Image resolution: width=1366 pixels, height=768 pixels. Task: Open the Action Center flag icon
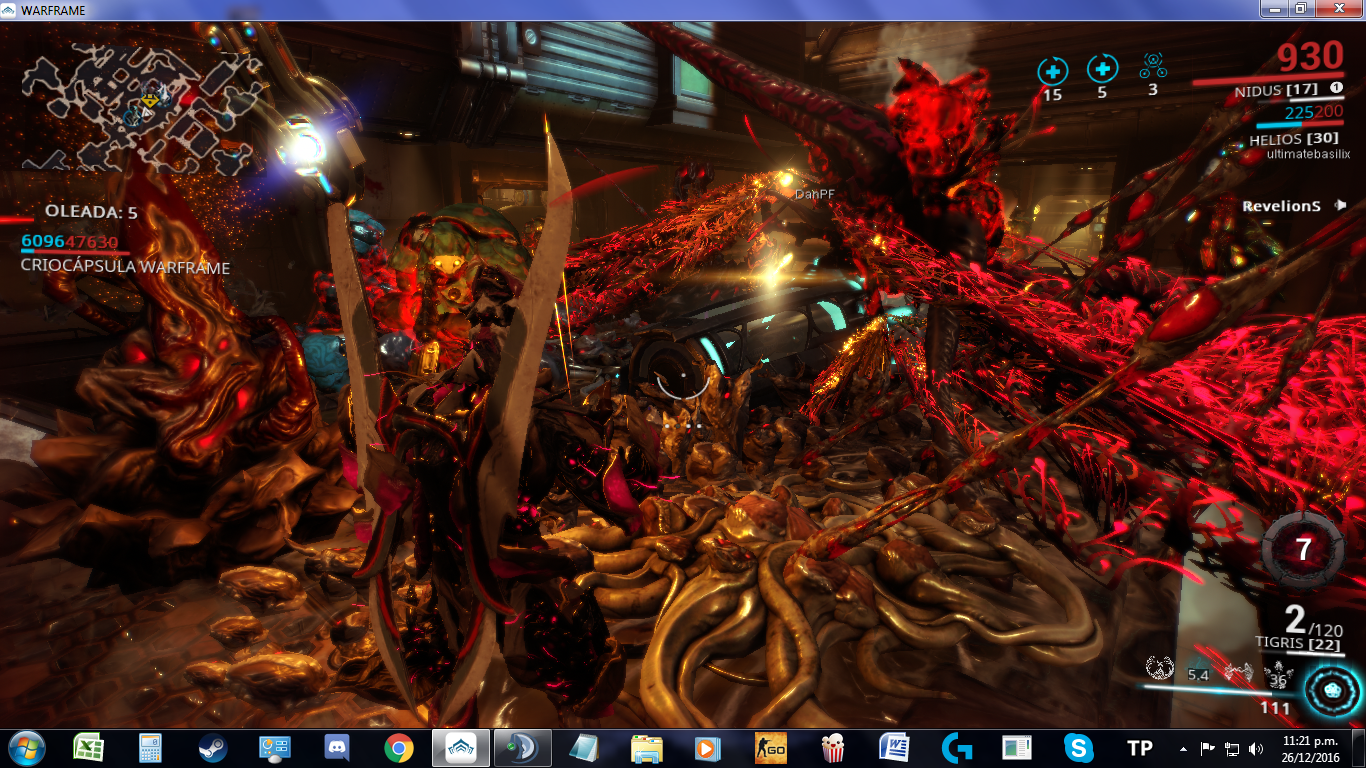(x=1208, y=748)
